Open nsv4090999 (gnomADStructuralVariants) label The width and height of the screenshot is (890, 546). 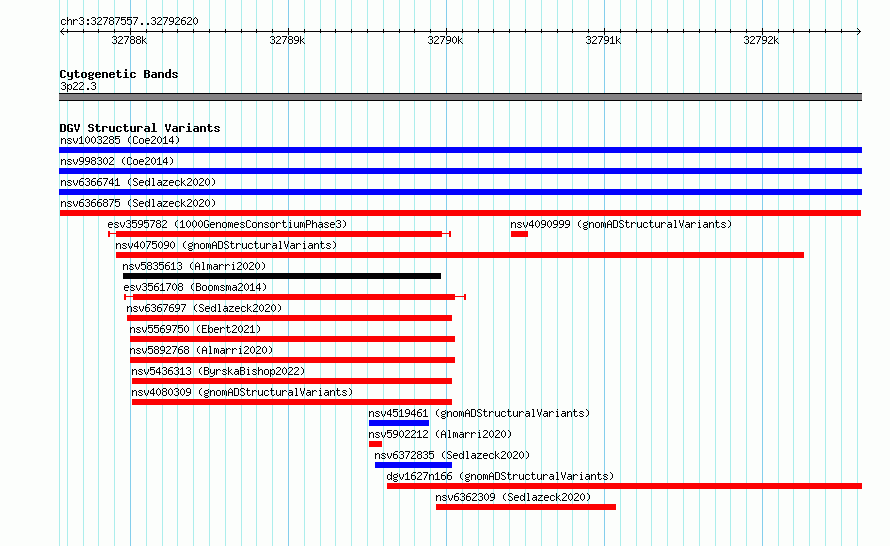click(621, 224)
